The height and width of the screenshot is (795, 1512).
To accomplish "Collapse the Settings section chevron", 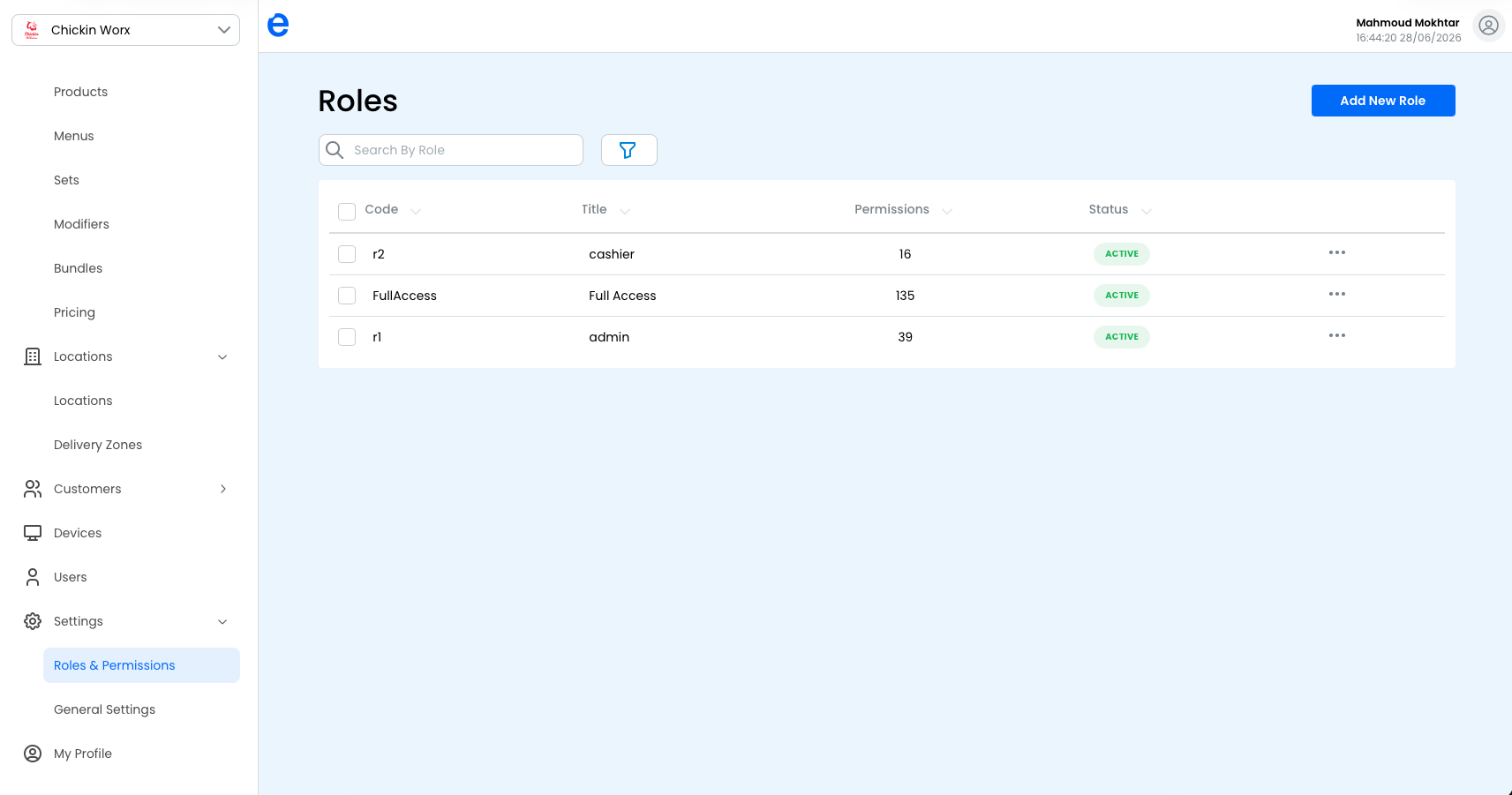I will 222,622.
